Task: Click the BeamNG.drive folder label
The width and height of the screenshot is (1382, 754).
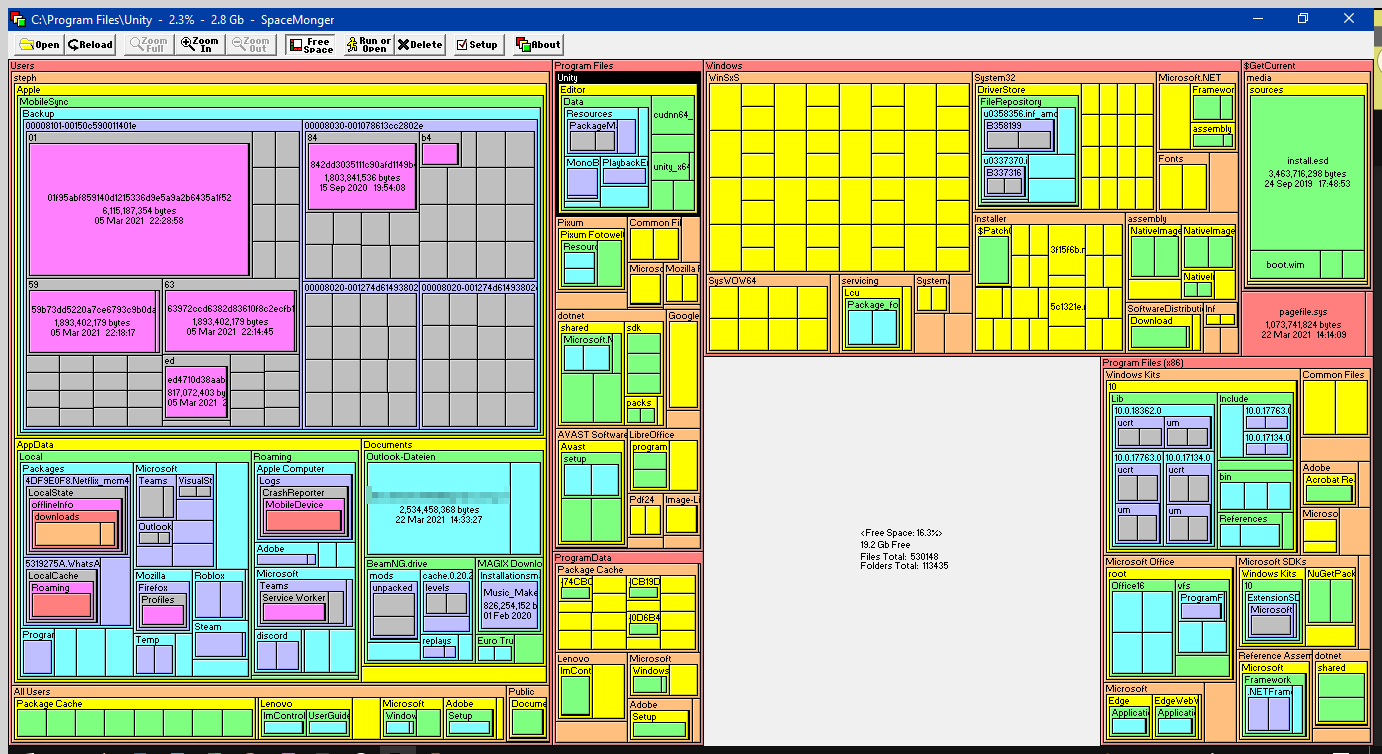Action: click(397, 564)
